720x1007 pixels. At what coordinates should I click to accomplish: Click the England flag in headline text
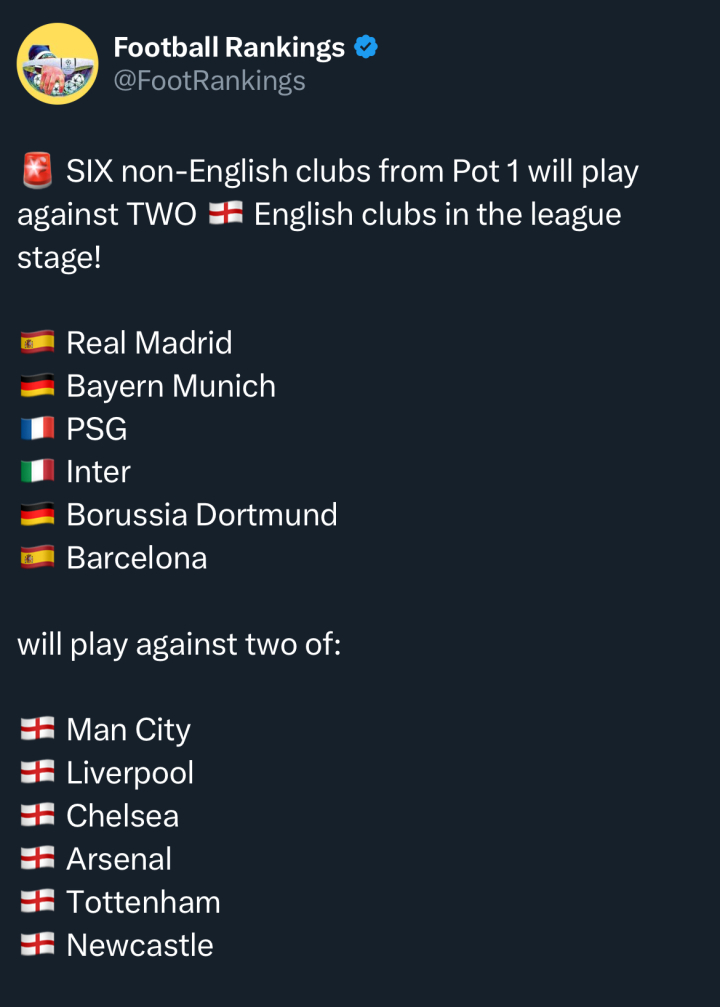coord(225,213)
